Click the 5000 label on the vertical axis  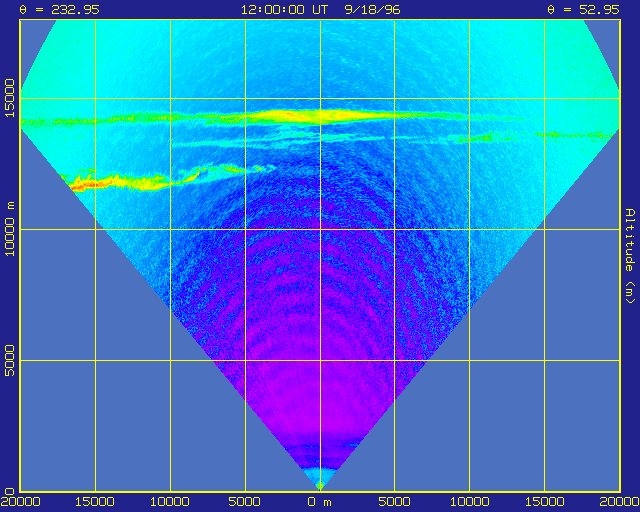tap(9, 361)
